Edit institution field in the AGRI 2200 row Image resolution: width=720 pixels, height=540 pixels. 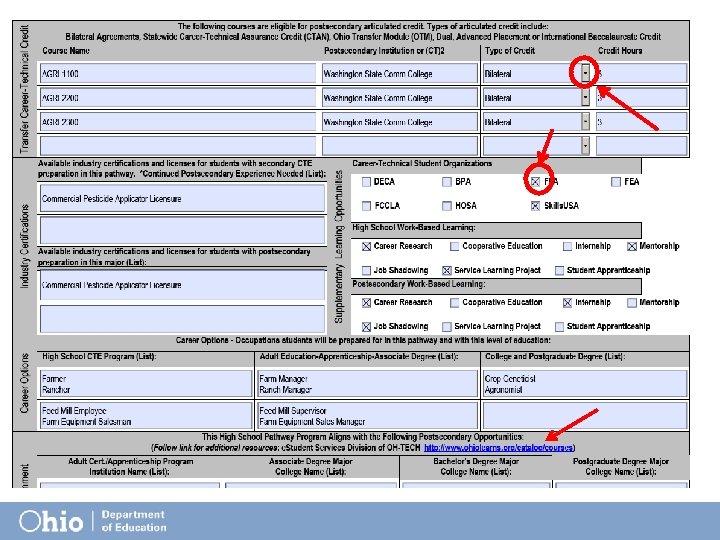click(400, 97)
